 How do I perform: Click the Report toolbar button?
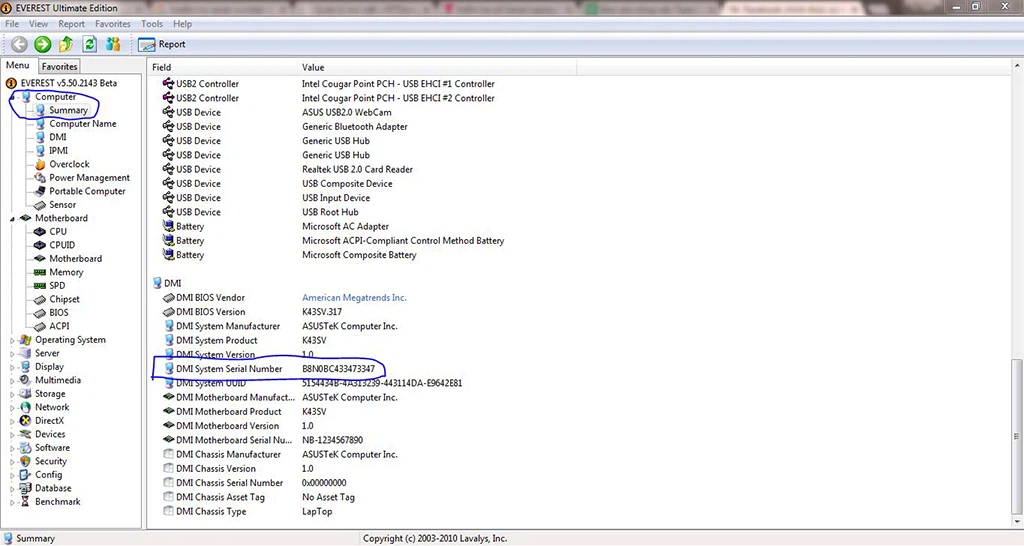click(x=162, y=44)
